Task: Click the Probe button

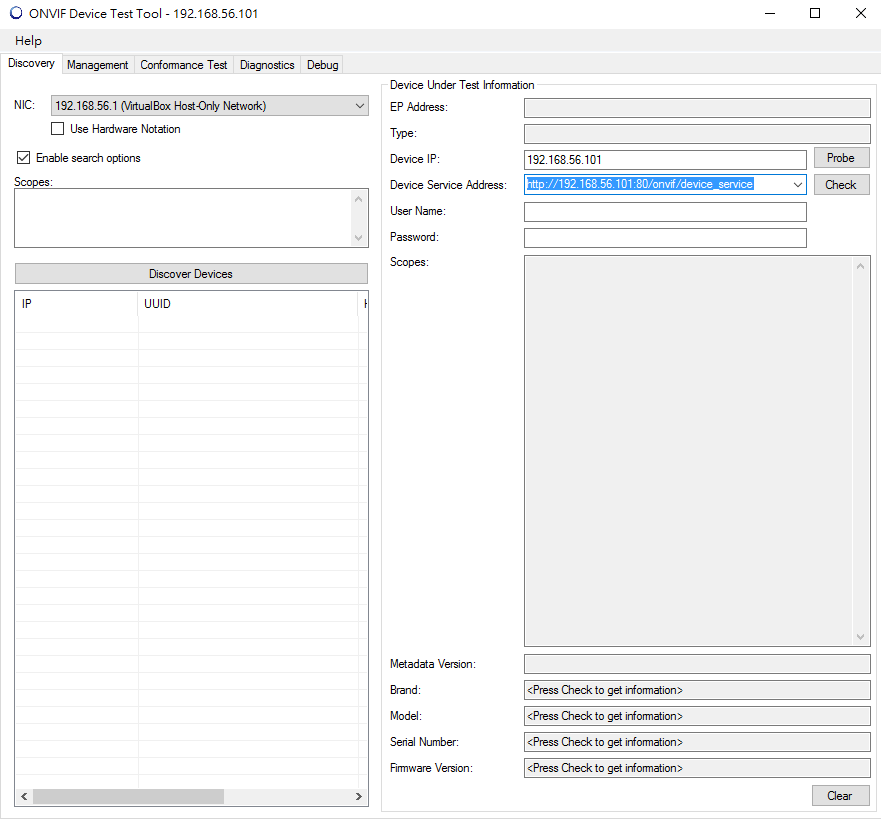Action: tap(841, 158)
